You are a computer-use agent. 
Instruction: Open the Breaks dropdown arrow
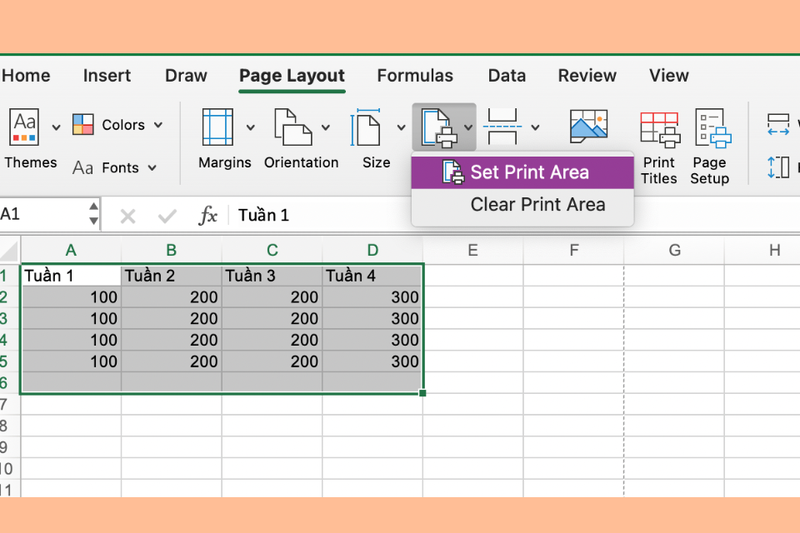coord(535,128)
